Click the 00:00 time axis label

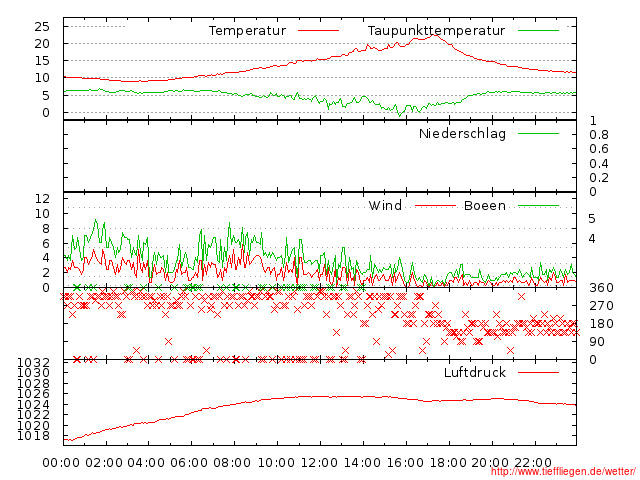coord(61,463)
